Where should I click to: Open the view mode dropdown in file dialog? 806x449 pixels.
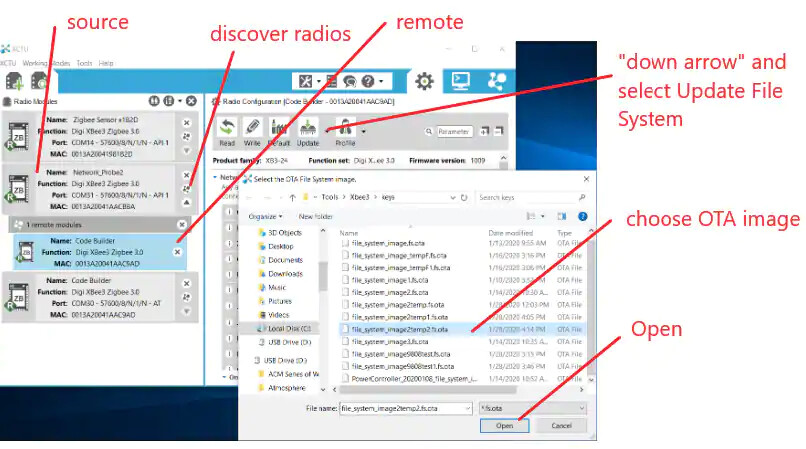[543, 217]
